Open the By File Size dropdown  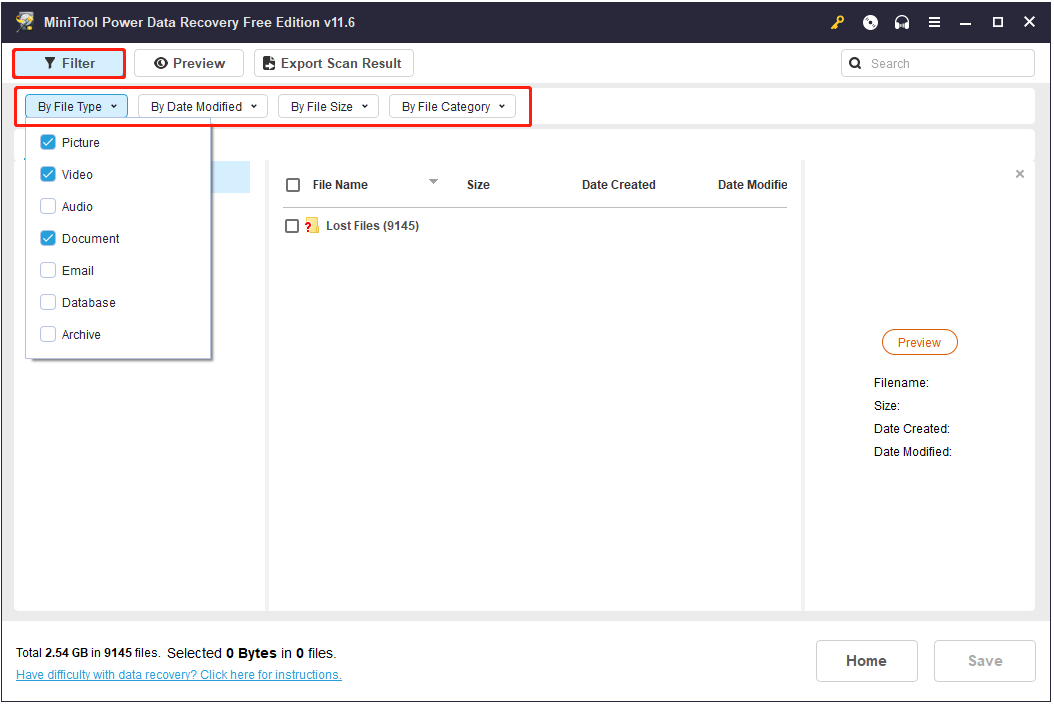327,106
